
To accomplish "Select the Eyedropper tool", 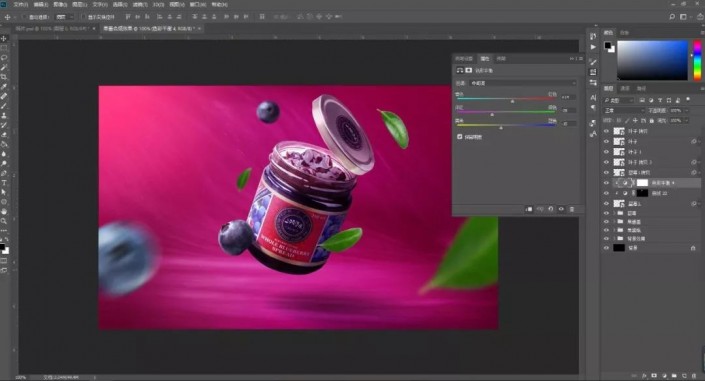I will [x=4, y=86].
